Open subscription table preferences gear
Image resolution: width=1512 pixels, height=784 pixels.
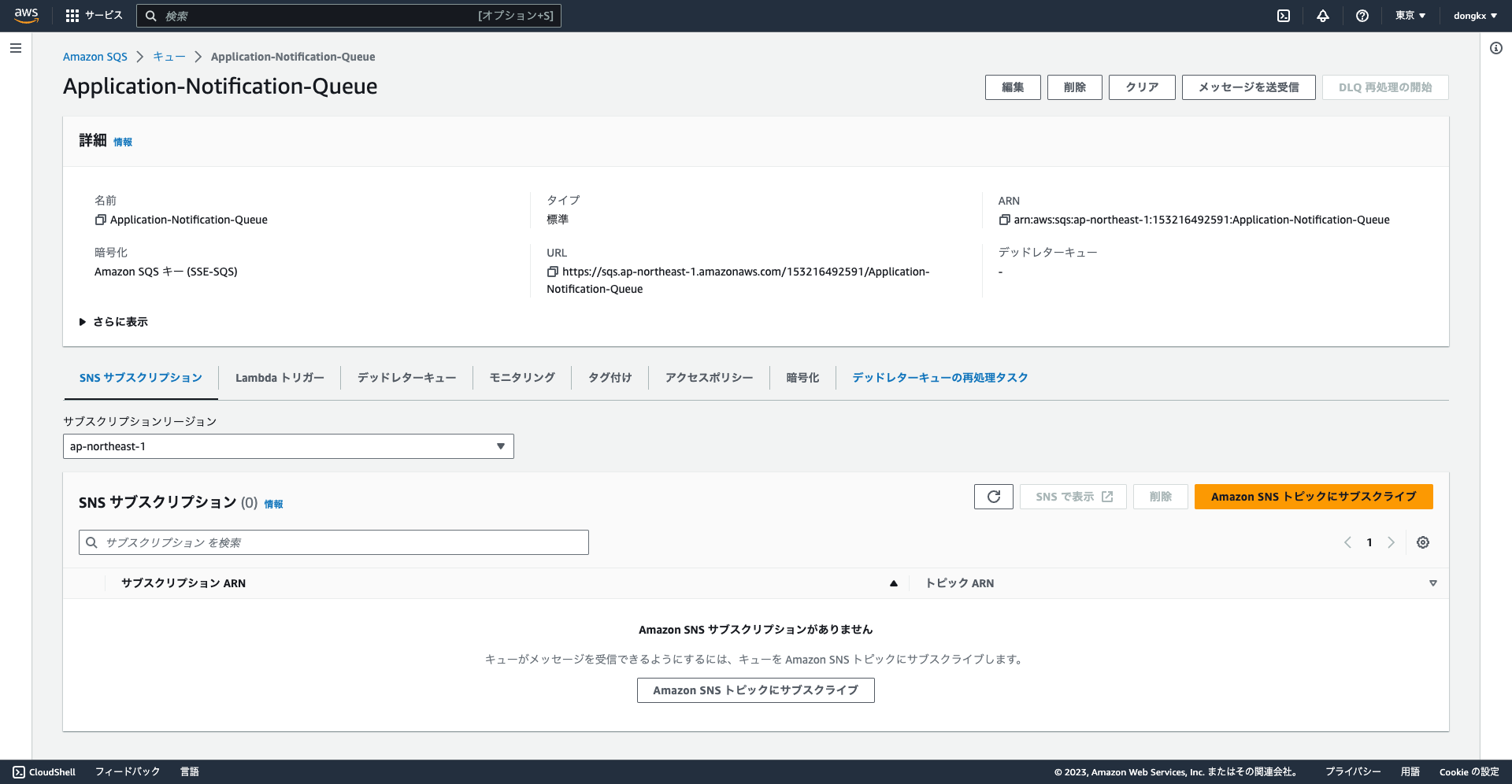point(1423,542)
